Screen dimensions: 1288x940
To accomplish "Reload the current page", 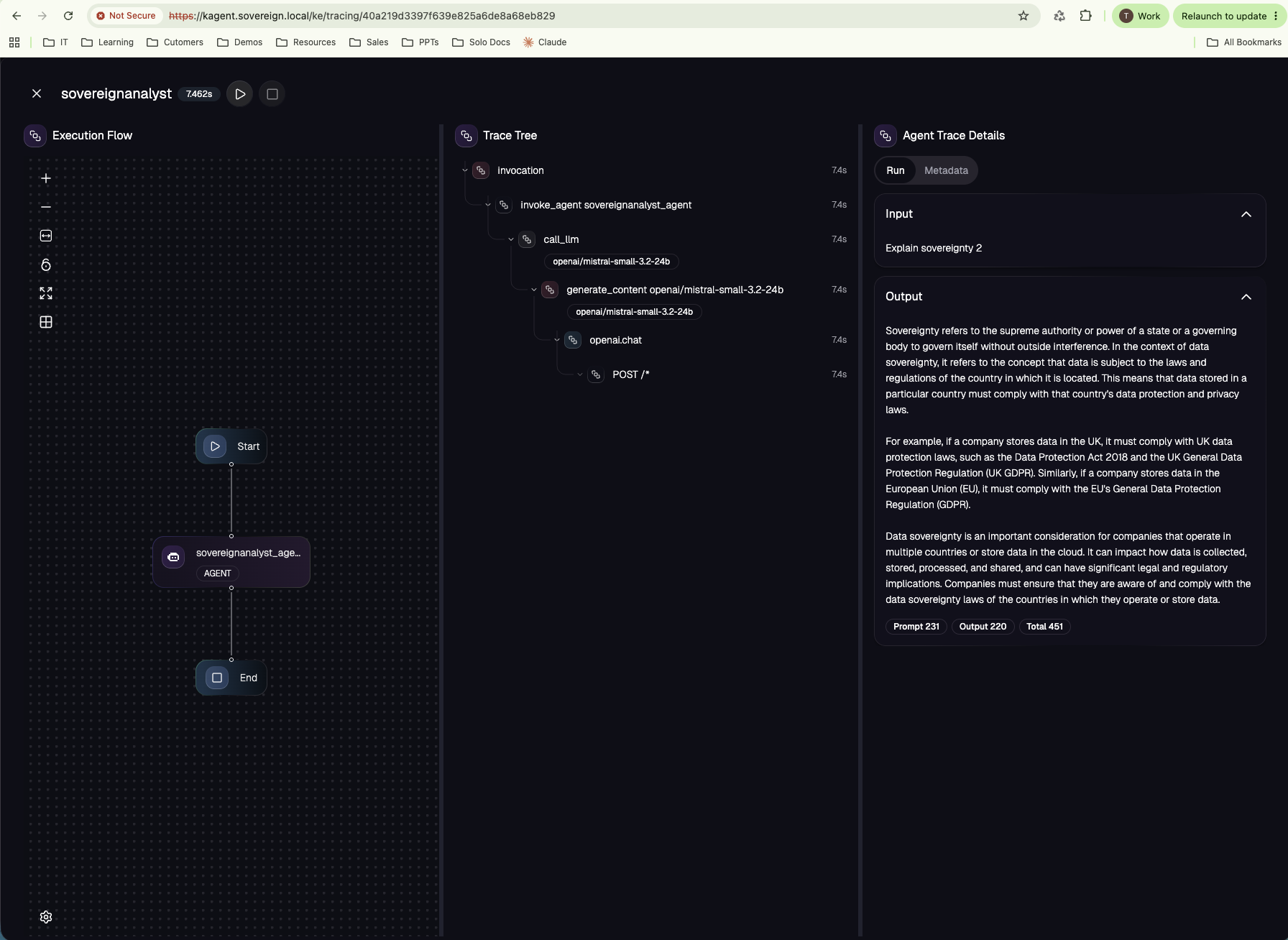I will coord(68,16).
